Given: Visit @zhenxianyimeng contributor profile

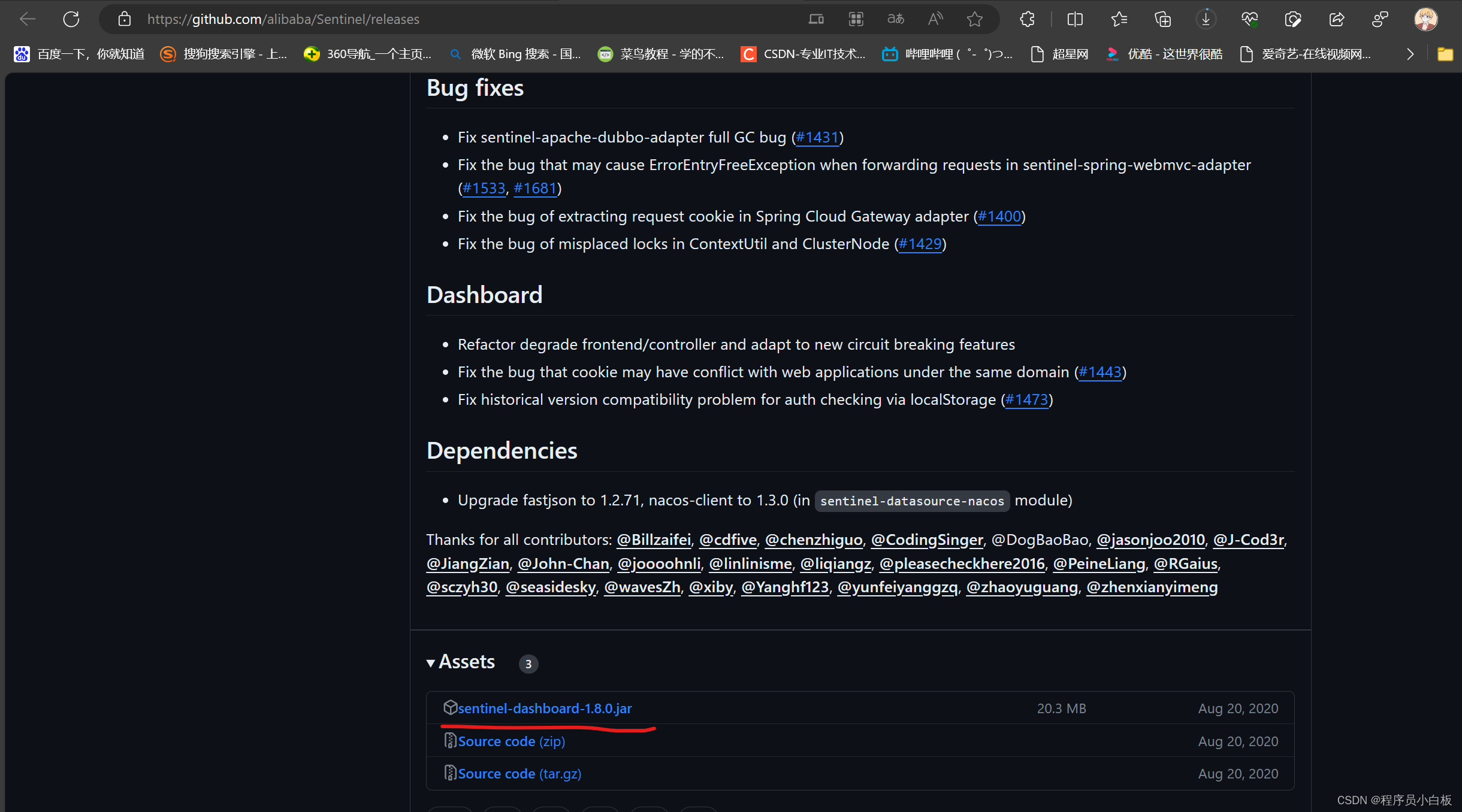Looking at the screenshot, I should click(x=1152, y=587).
